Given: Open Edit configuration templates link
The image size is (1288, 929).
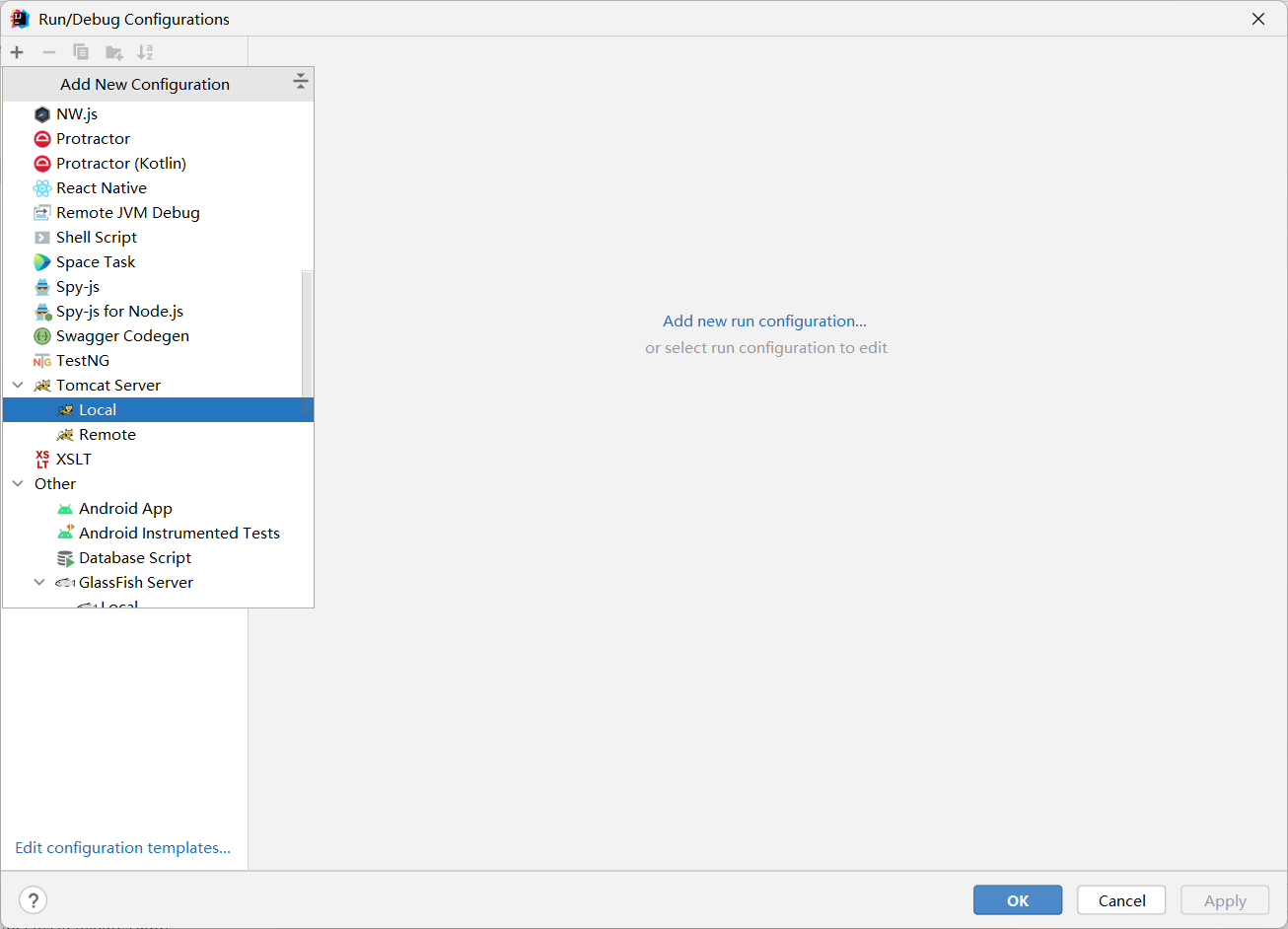Looking at the screenshot, I should (122, 848).
